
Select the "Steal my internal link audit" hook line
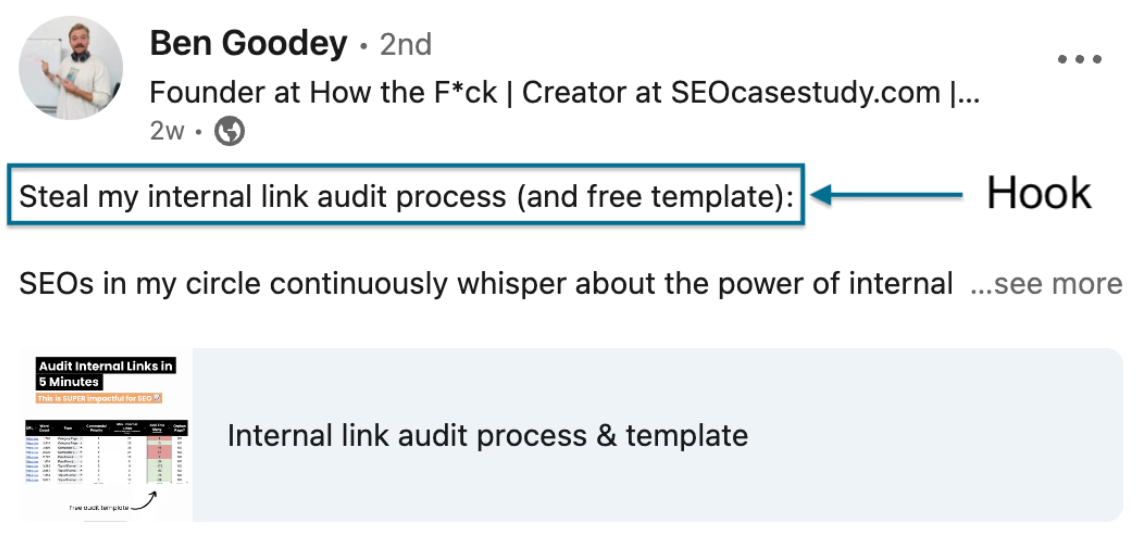point(406,197)
